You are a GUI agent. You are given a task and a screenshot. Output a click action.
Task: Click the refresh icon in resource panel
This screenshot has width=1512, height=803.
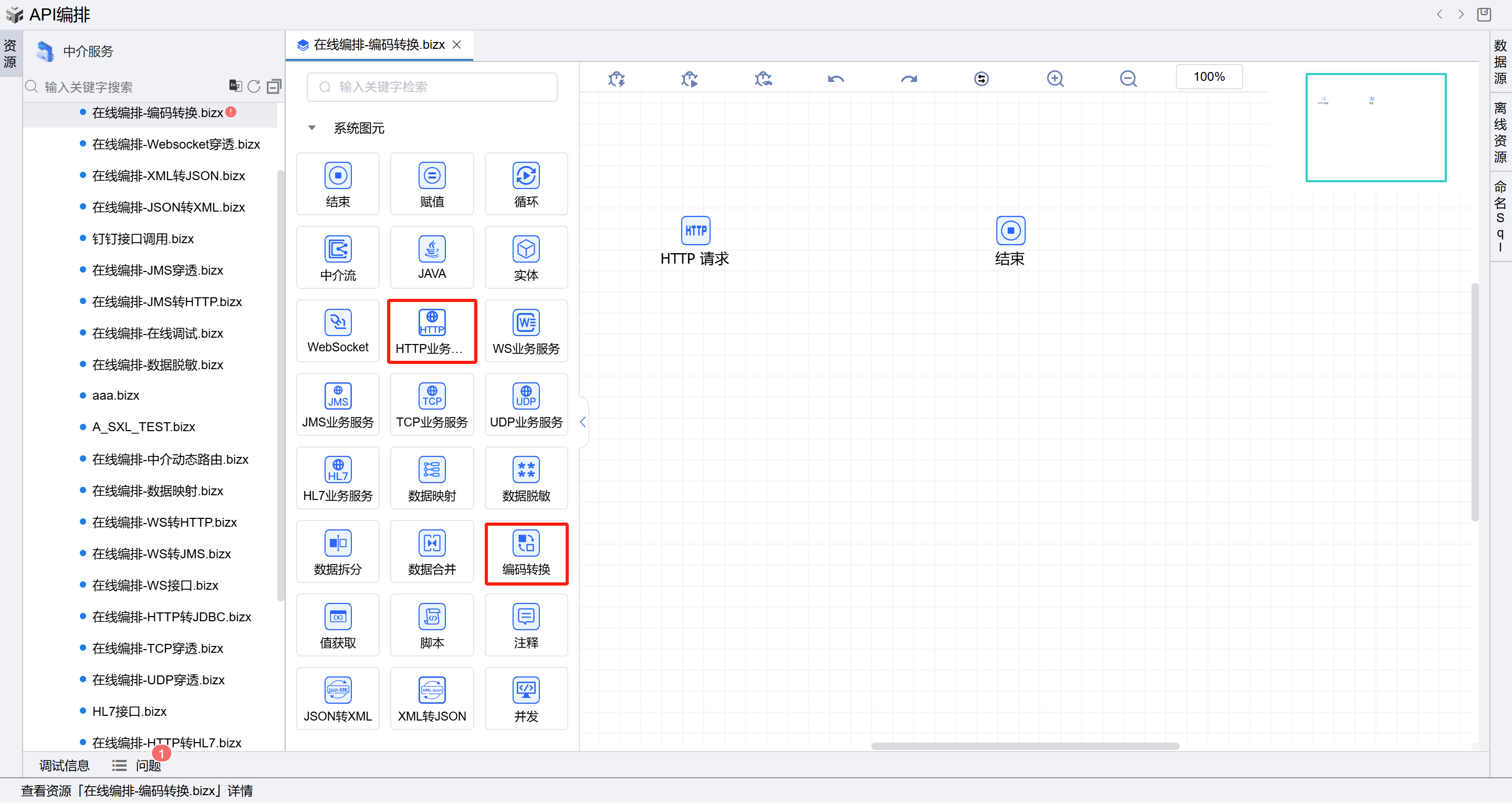254,87
